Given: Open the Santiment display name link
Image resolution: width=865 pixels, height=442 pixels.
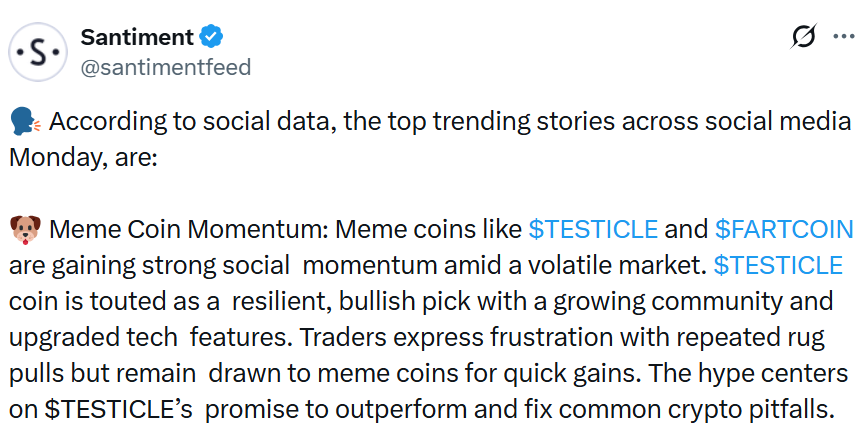Looking at the screenshot, I should 137,38.
